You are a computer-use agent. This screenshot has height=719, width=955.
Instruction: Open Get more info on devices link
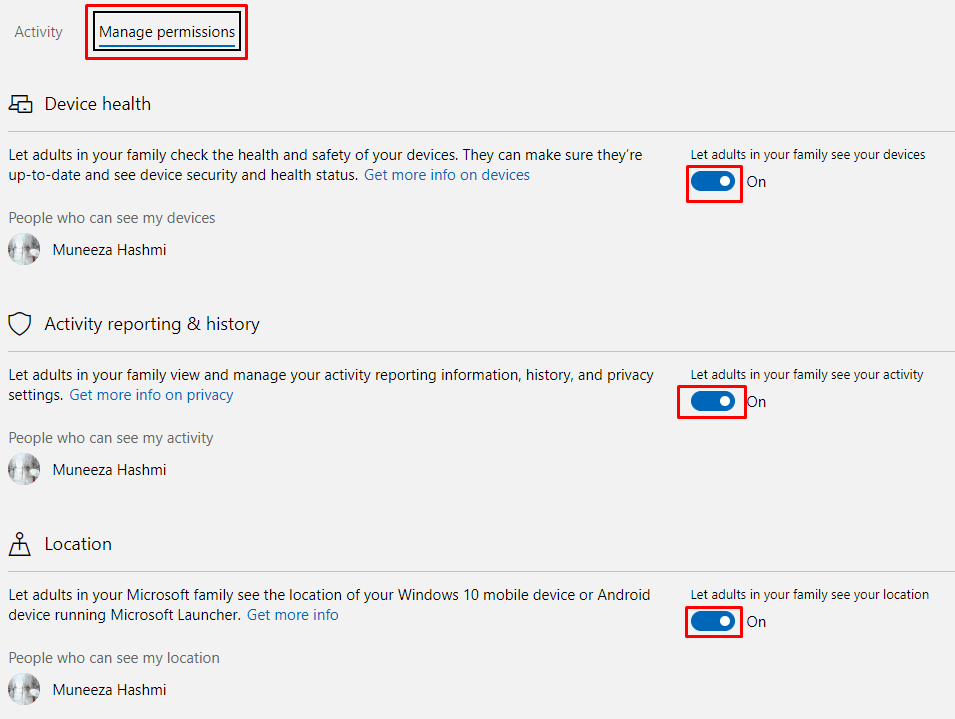tap(447, 175)
